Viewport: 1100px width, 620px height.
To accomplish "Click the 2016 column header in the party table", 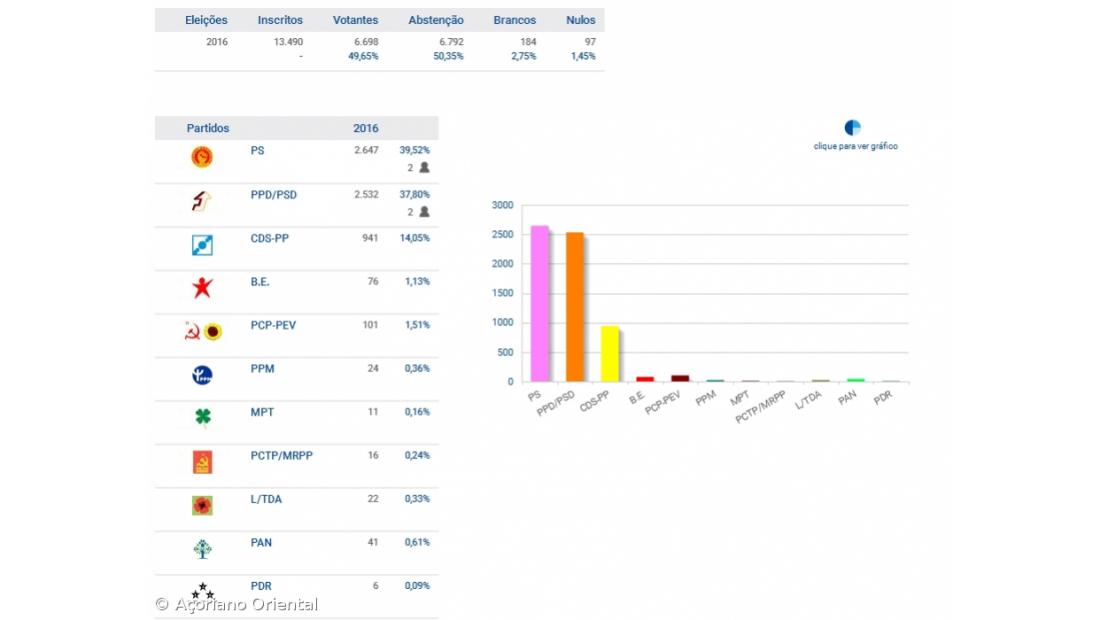I will tap(366, 128).
